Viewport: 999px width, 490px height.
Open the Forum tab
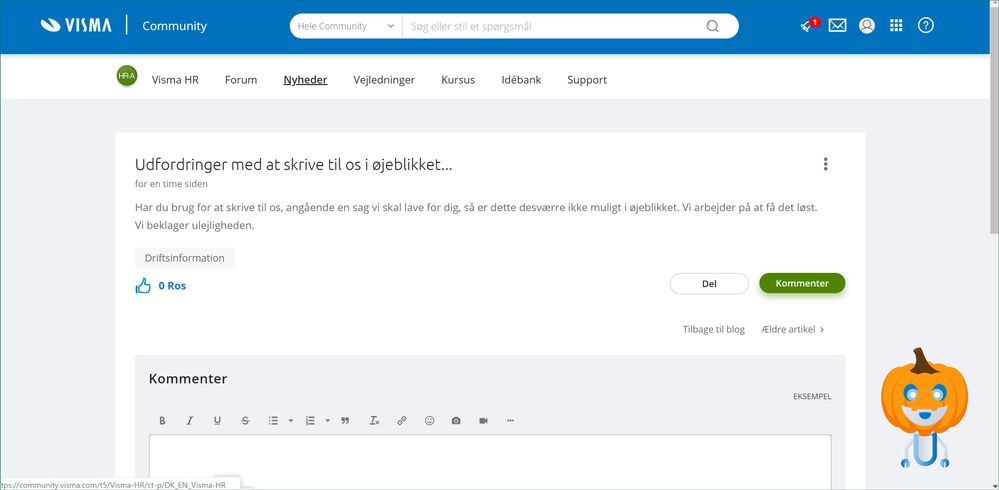(x=241, y=80)
